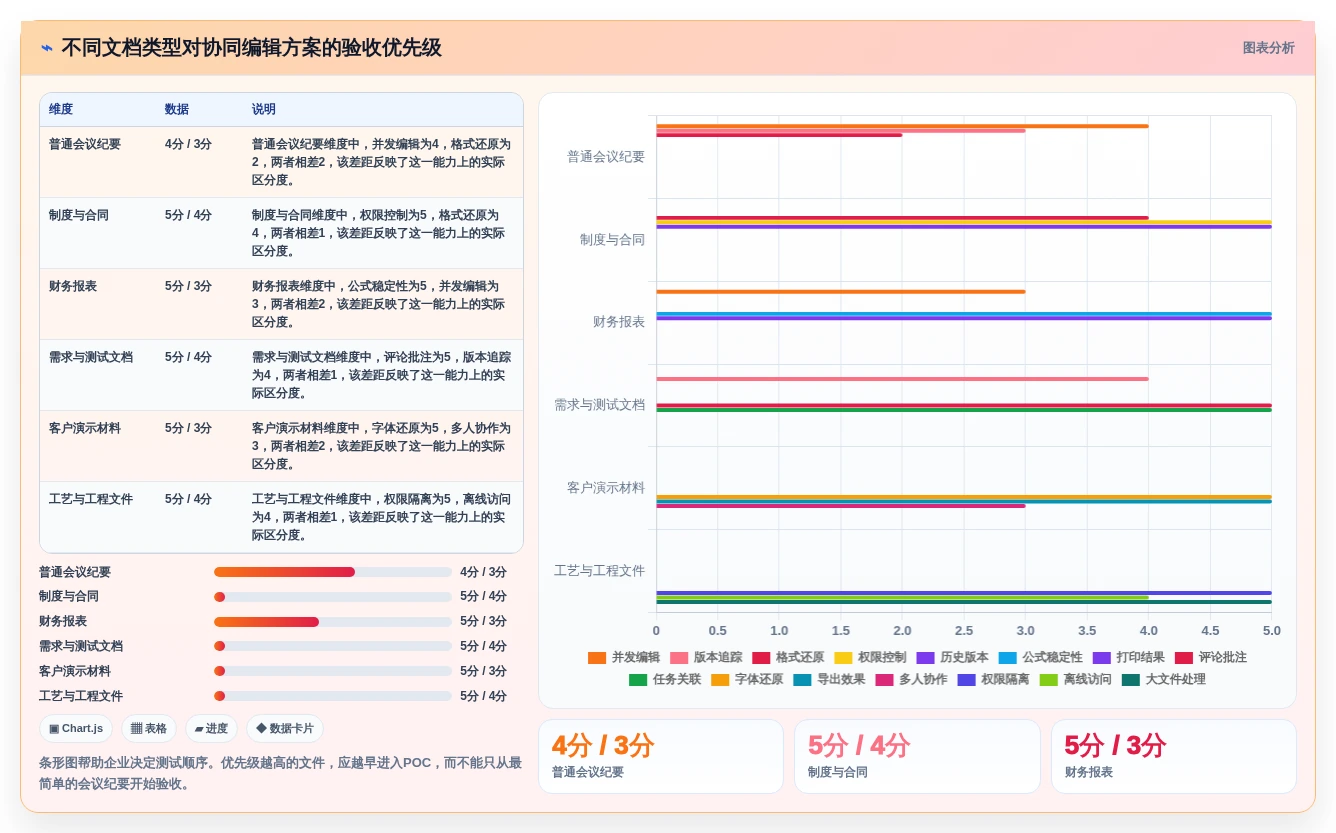Click the 数据 column header
Viewport: 1336px width, 833px height.
177,110
